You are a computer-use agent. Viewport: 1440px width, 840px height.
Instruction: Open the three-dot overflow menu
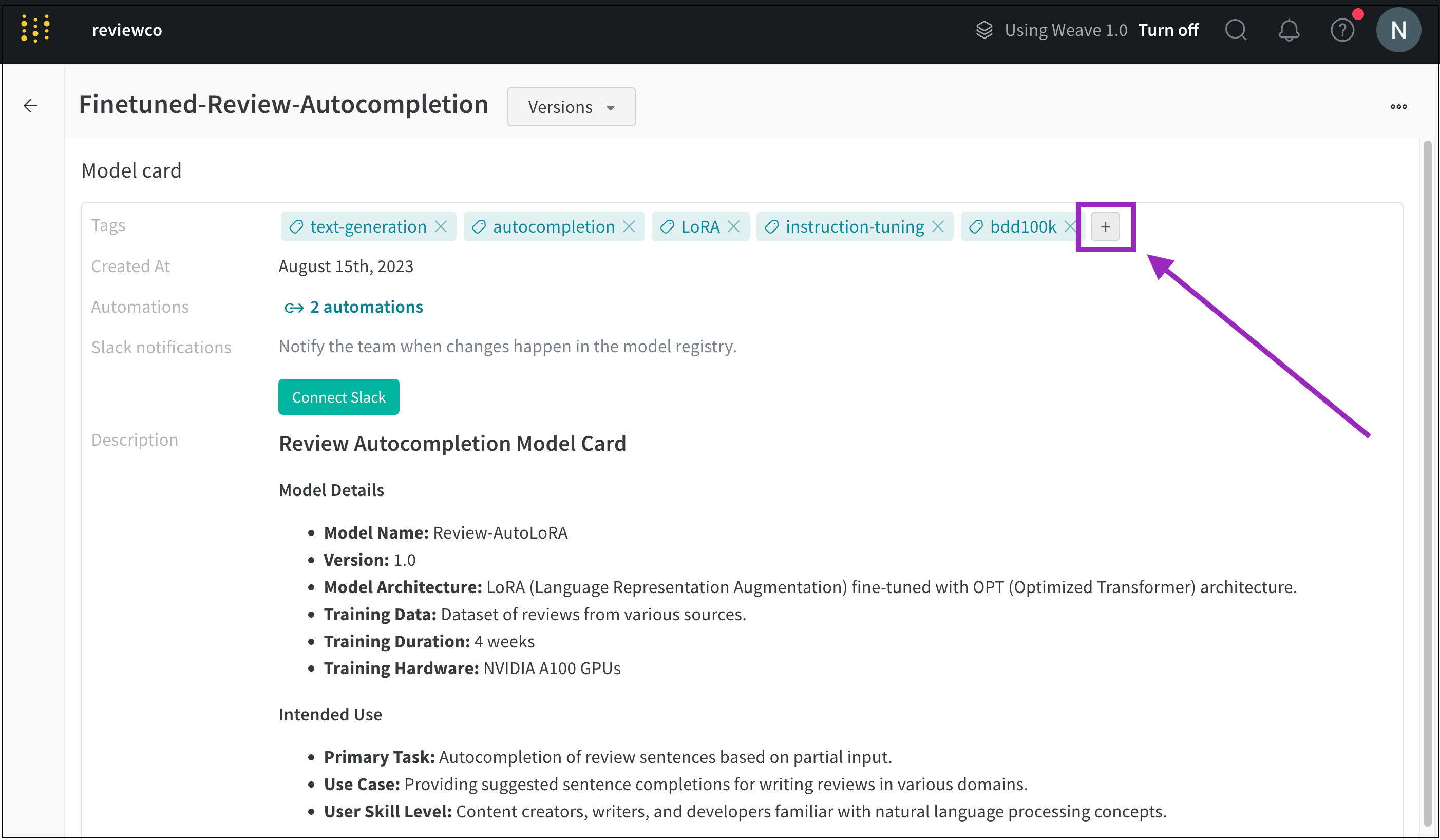[1398, 106]
